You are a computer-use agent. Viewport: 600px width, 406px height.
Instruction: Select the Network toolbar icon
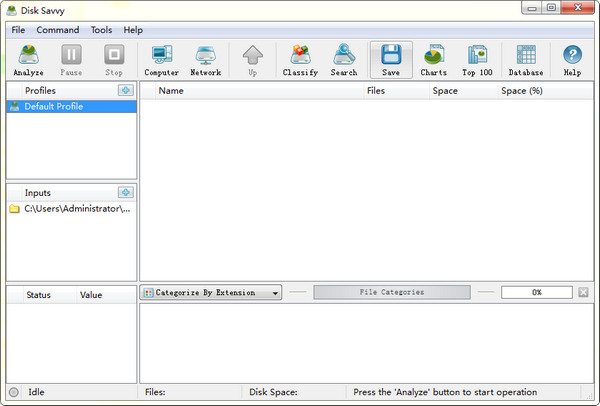coord(206,60)
